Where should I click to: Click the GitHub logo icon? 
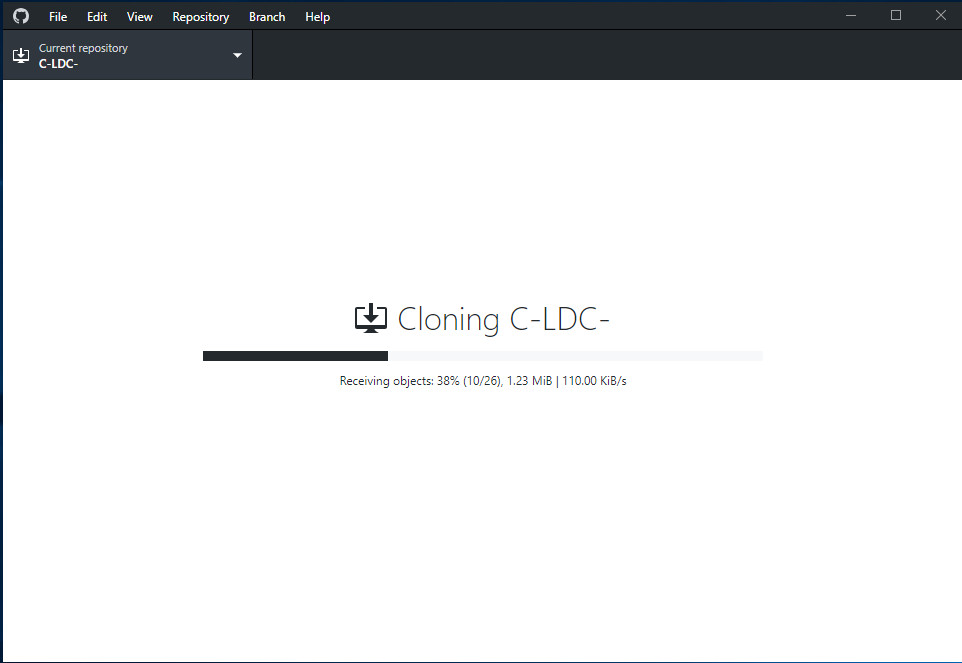(x=21, y=16)
